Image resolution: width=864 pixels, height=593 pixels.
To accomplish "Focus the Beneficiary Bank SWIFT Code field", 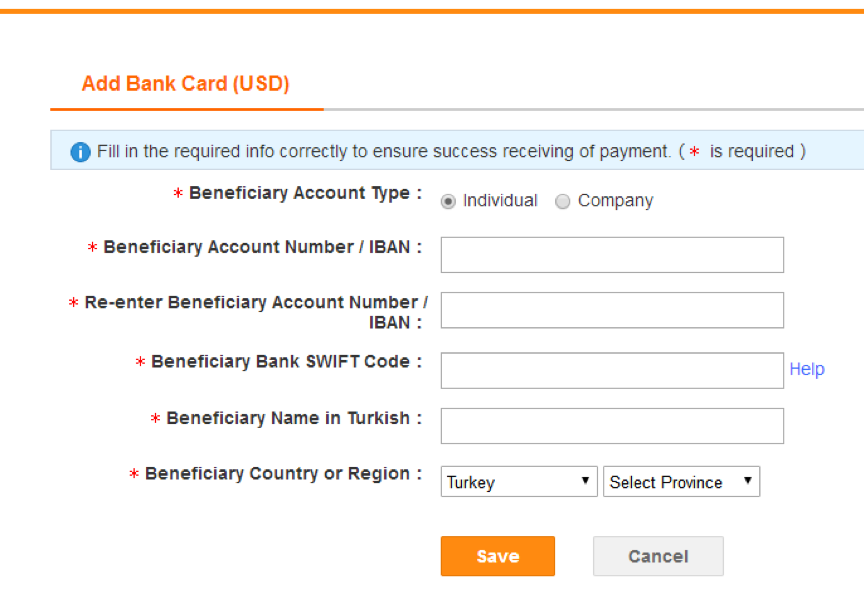I will 612,370.
